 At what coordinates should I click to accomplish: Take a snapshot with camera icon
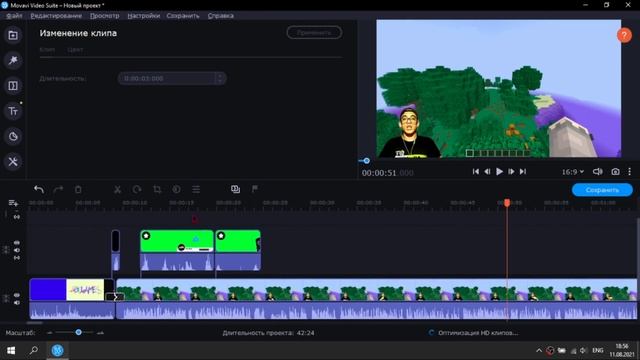pos(616,172)
